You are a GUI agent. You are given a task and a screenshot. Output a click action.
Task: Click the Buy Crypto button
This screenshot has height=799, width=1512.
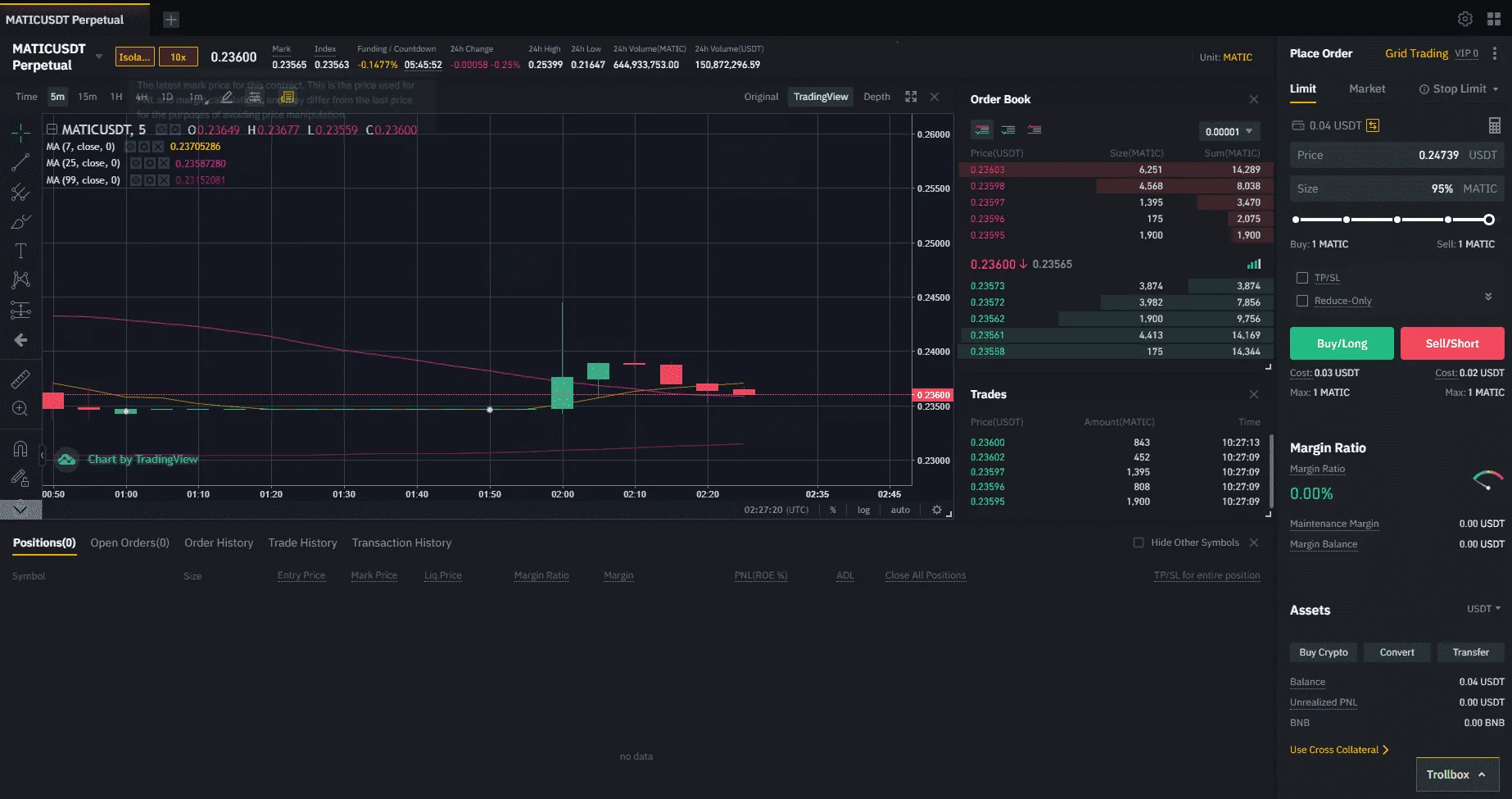pyautogui.click(x=1324, y=652)
